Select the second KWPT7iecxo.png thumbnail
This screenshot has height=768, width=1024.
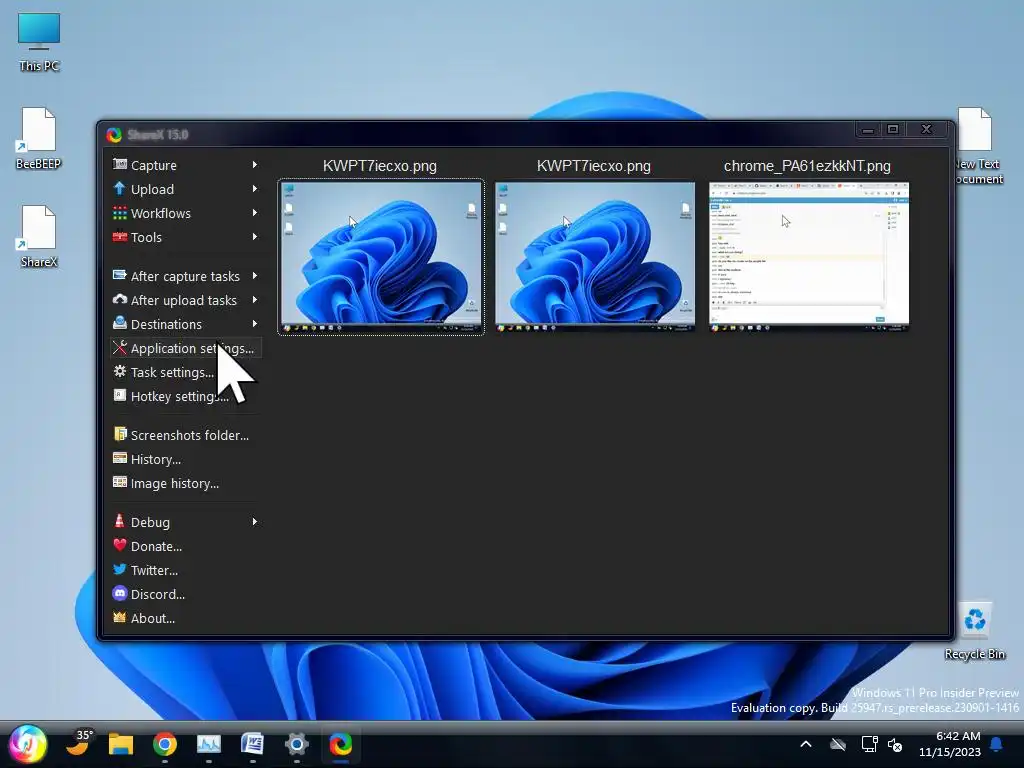pos(595,257)
